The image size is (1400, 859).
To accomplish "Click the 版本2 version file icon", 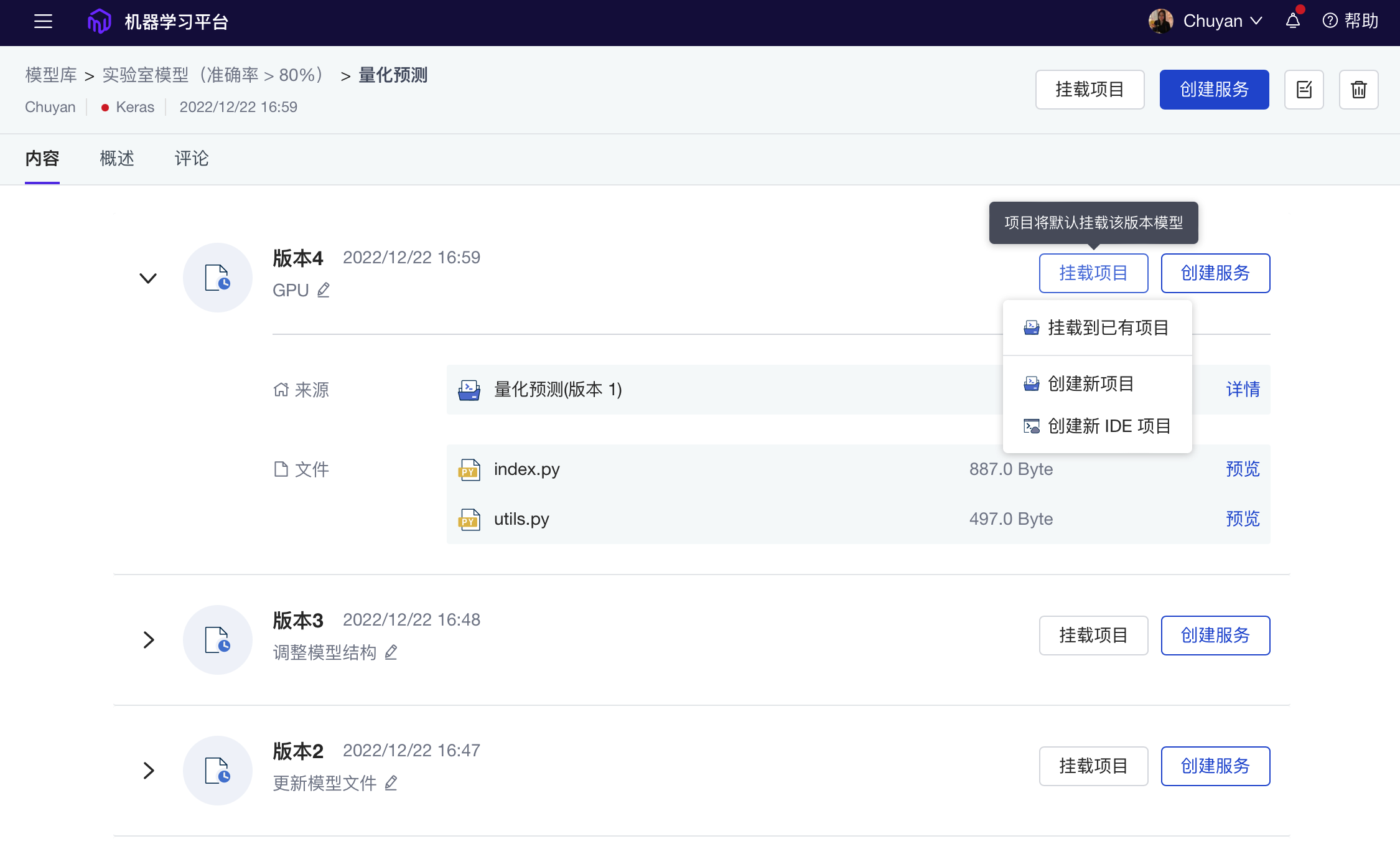I will pos(218,771).
